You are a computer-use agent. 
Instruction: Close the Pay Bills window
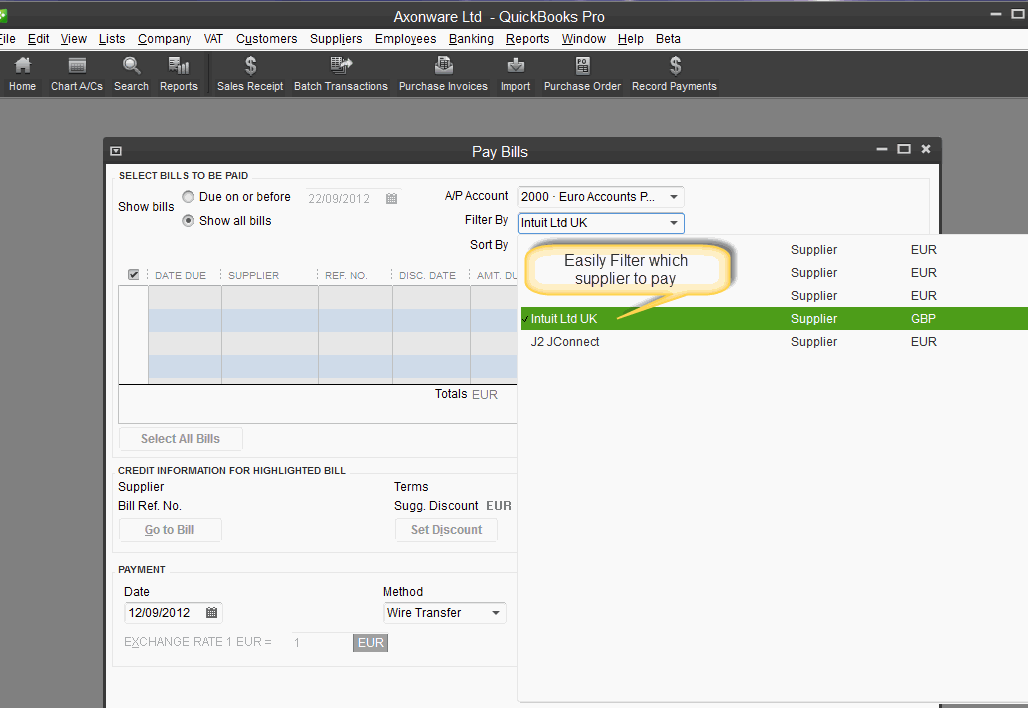point(926,149)
